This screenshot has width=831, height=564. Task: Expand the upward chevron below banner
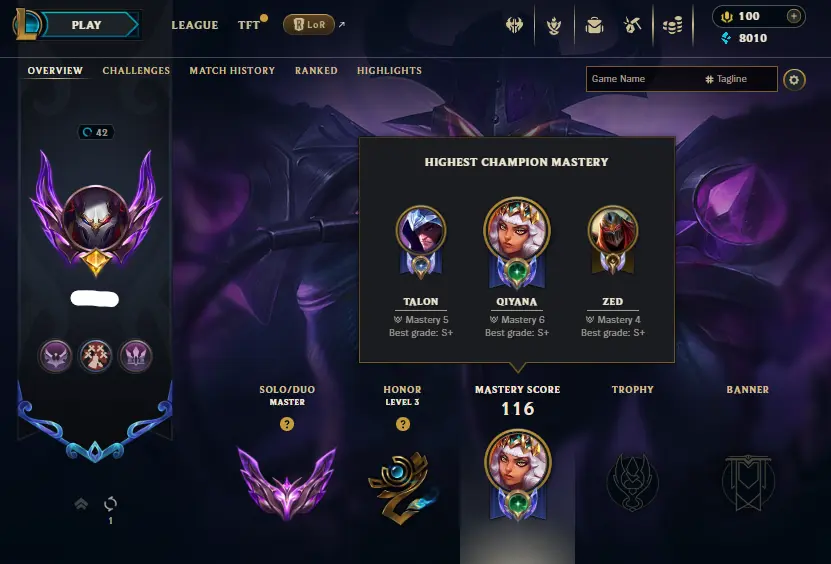coord(81,504)
